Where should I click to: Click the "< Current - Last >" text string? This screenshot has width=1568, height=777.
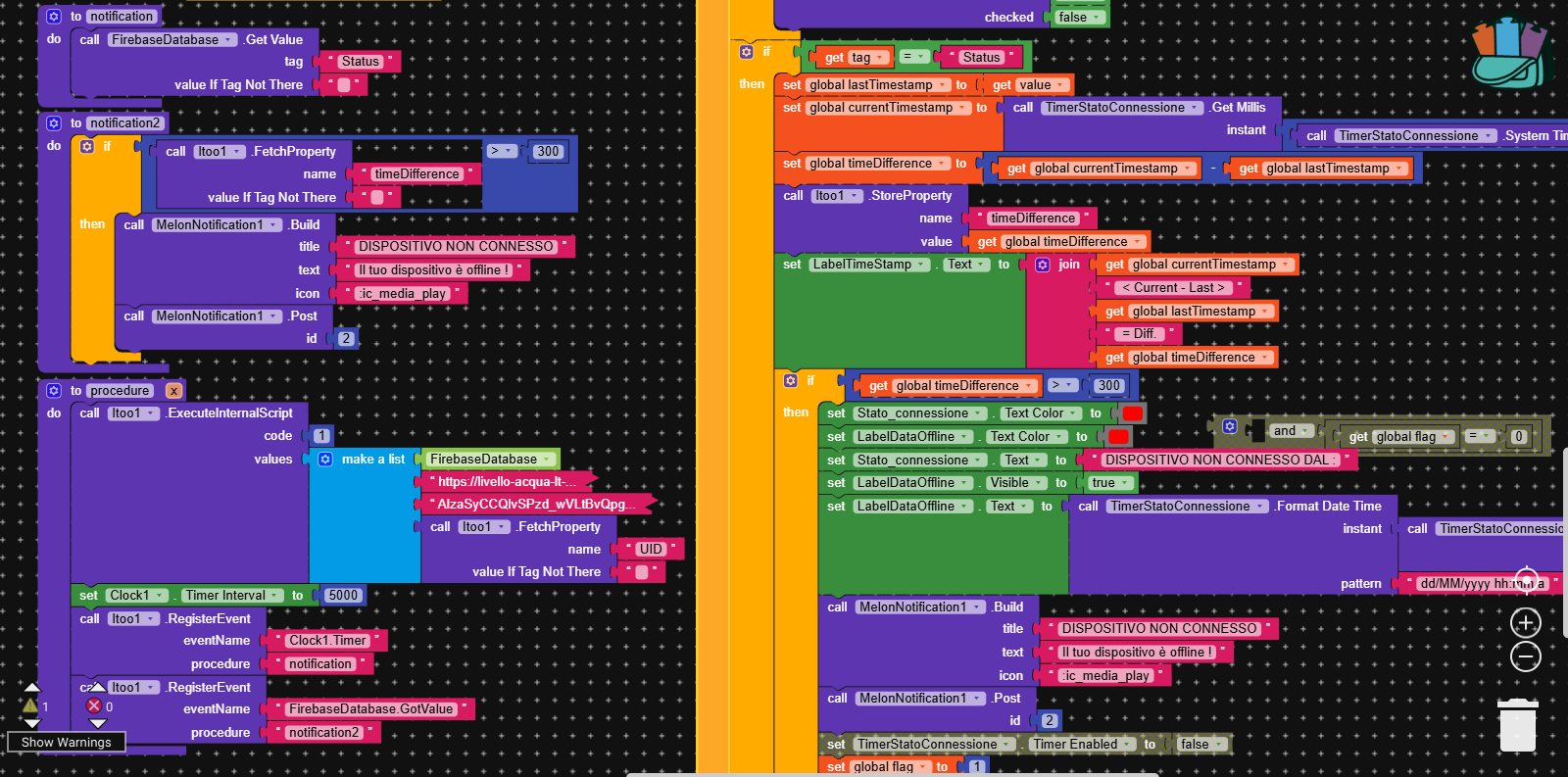pos(1173,288)
